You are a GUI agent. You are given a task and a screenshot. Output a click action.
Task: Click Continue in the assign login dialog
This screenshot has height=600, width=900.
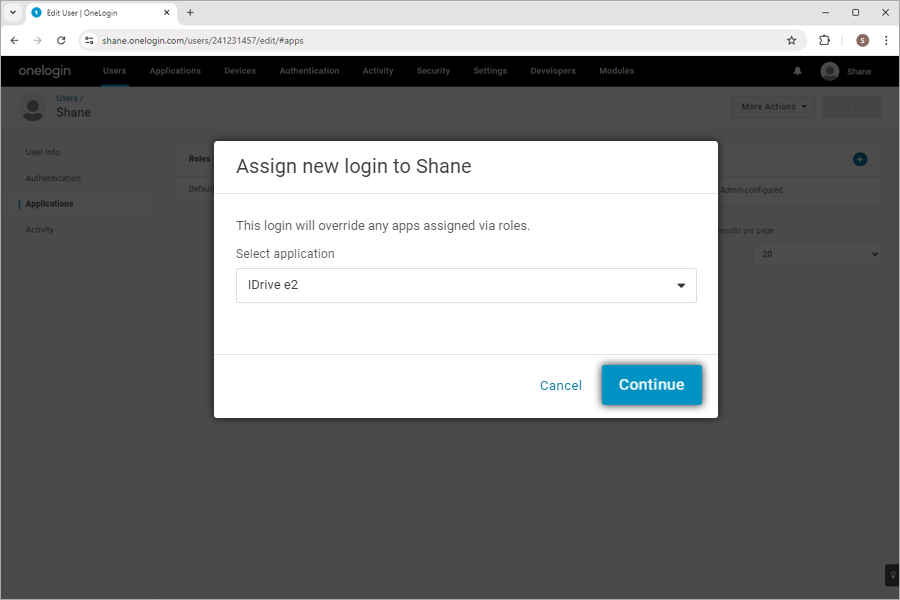[651, 385]
